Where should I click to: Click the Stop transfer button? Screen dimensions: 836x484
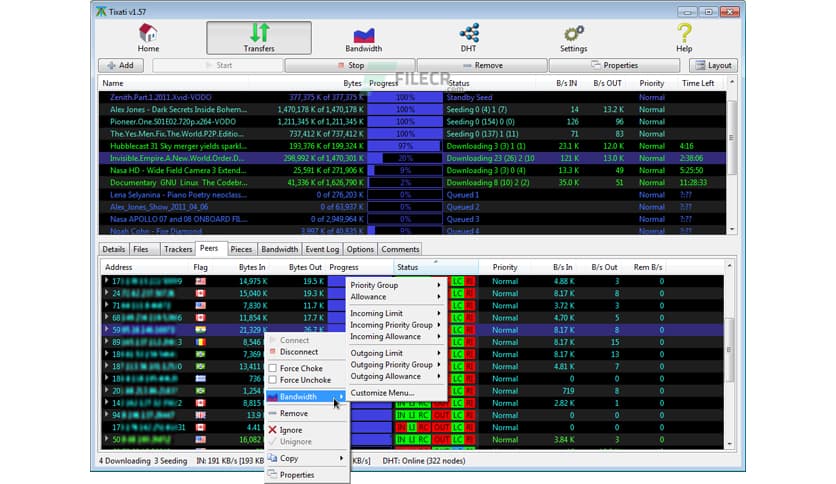pos(349,65)
